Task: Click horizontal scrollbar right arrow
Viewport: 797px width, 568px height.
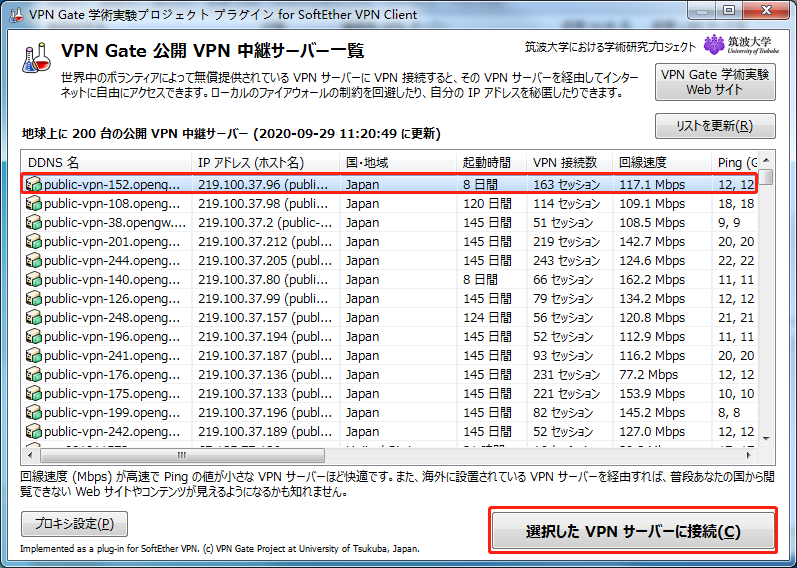Action: pos(749,455)
